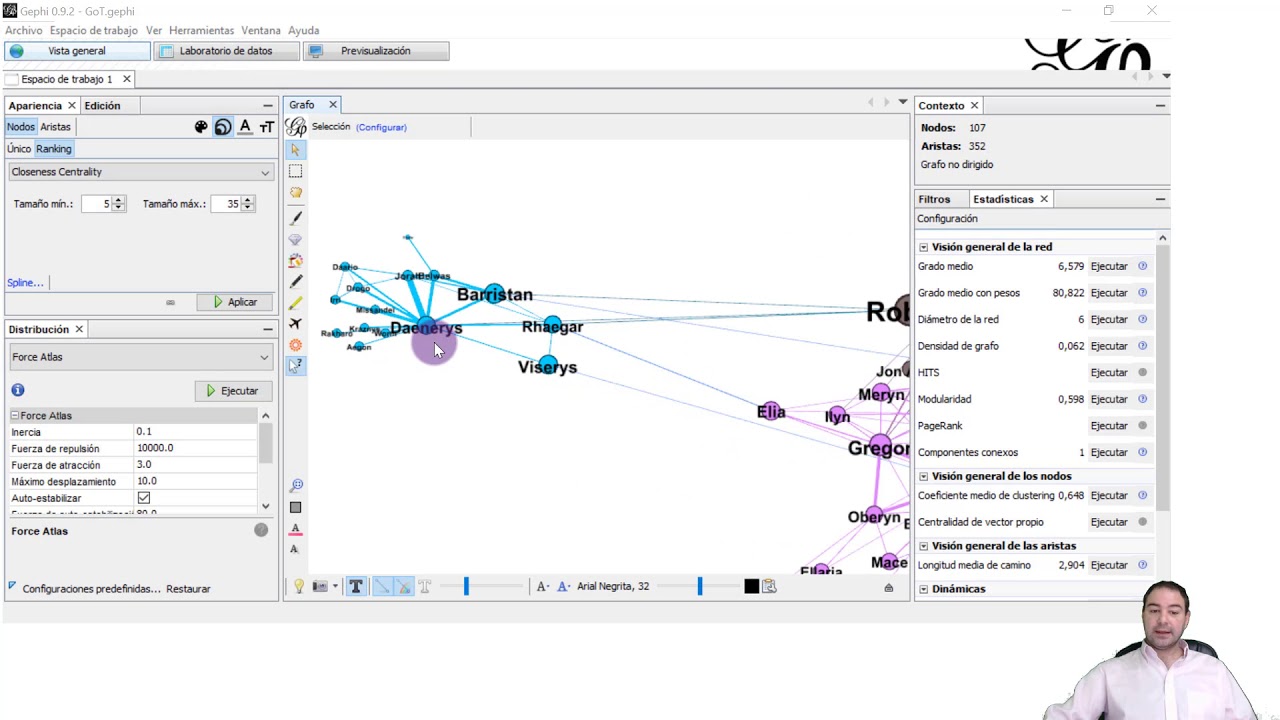Open the Ventana menu
Image resolution: width=1280 pixels, height=720 pixels.
pos(261,31)
